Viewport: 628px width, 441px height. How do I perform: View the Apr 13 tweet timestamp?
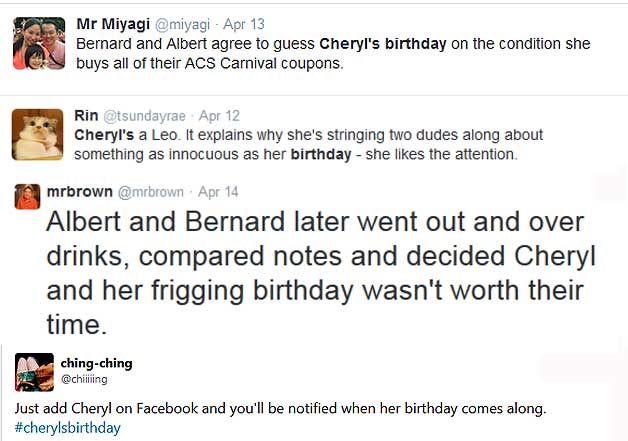[x=244, y=24]
